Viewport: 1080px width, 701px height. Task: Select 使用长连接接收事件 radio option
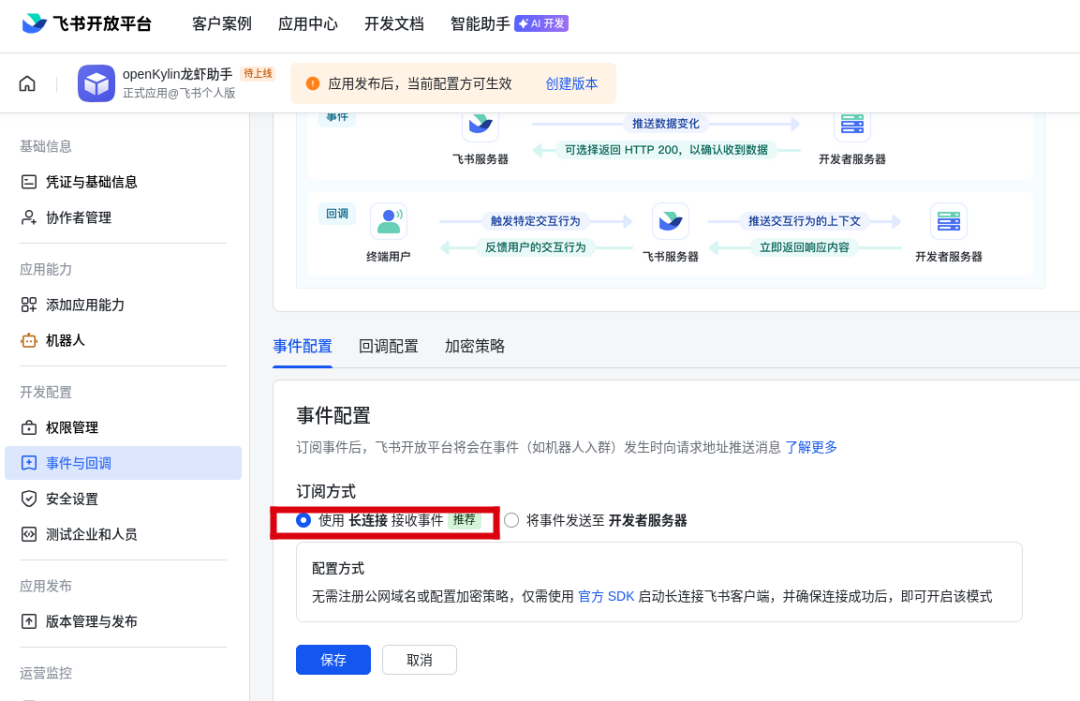304,520
